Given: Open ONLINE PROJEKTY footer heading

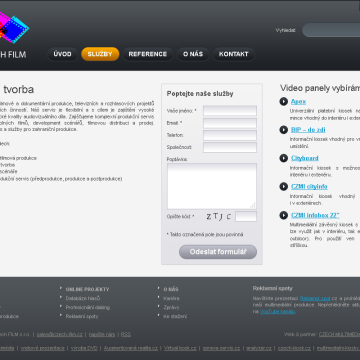Looking at the screenshot, I should click(x=87, y=289).
